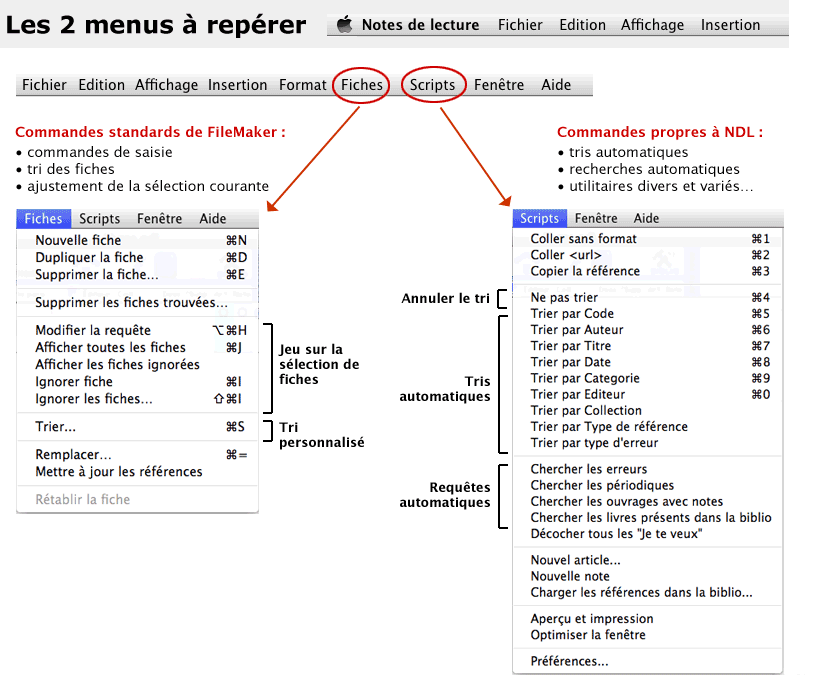Click Fichier in the middle menu bar

click(x=44, y=85)
